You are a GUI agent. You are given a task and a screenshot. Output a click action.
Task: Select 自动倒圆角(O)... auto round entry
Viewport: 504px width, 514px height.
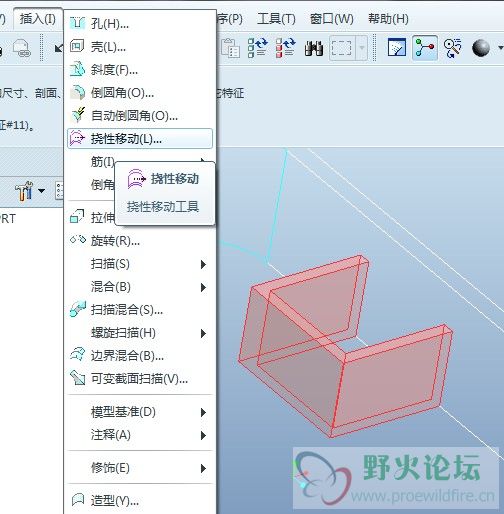tap(140, 116)
